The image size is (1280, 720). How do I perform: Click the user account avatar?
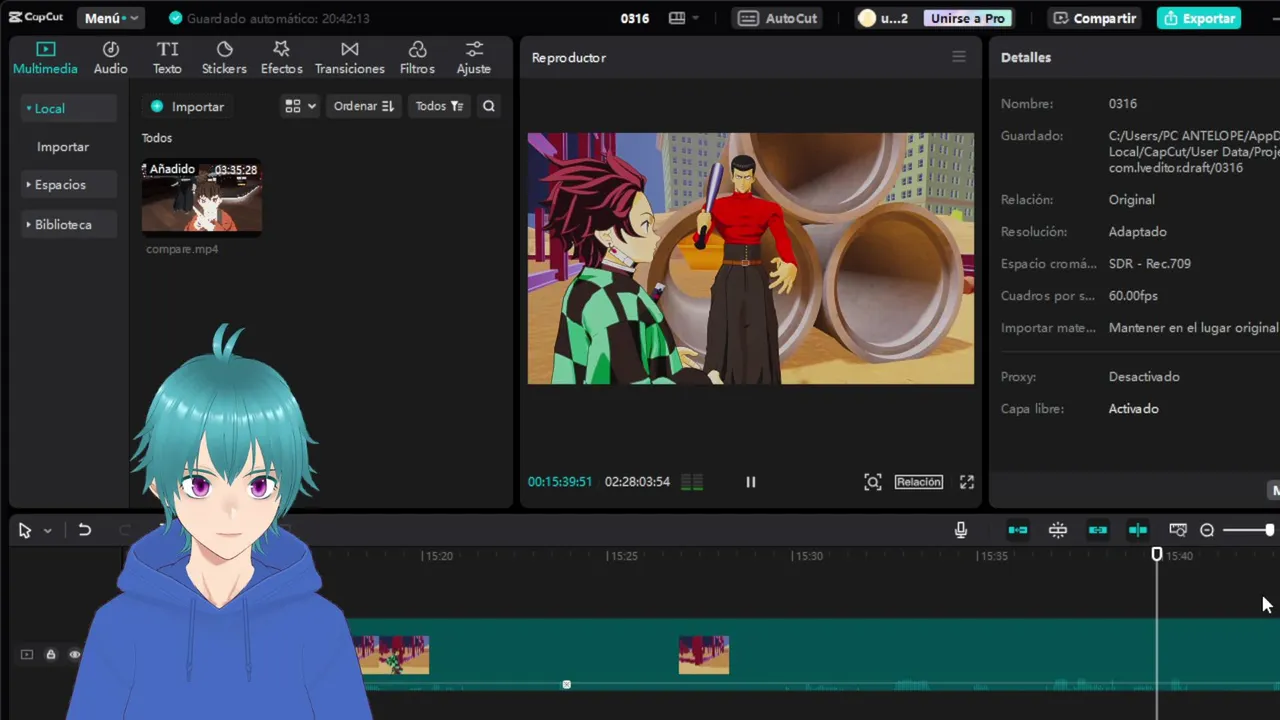[x=867, y=18]
